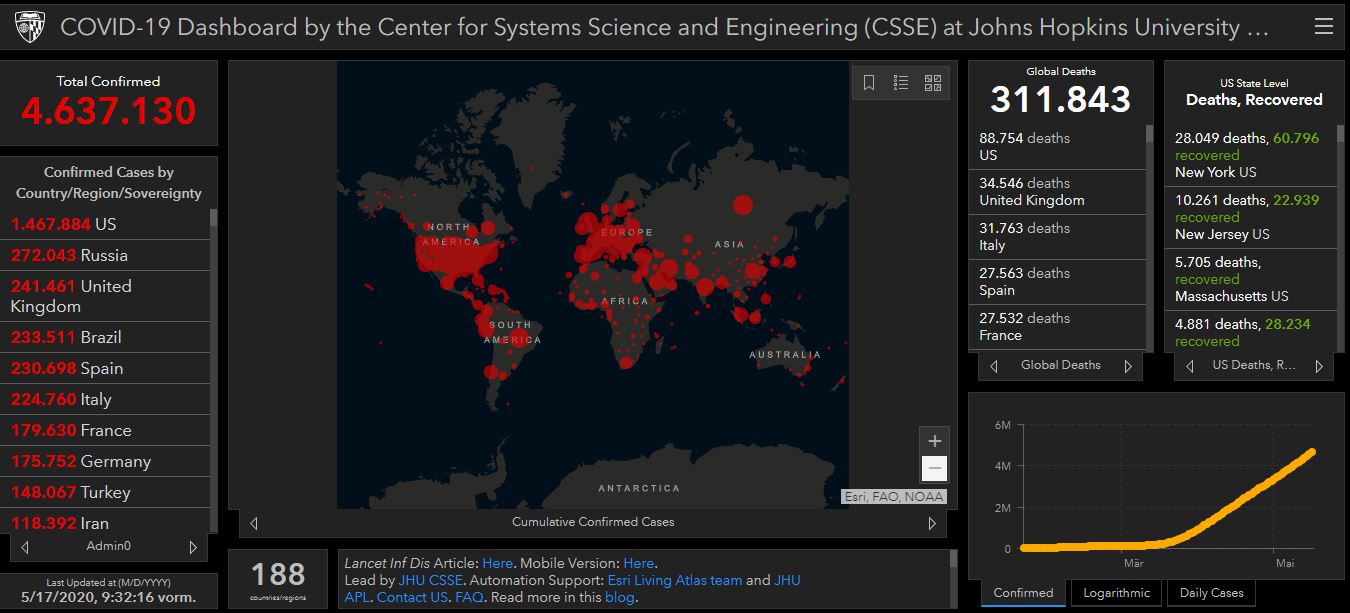Open the hamburger menu in header
Image resolution: width=1350 pixels, height=613 pixels.
pyautogui.click(x=1323, y=28)
